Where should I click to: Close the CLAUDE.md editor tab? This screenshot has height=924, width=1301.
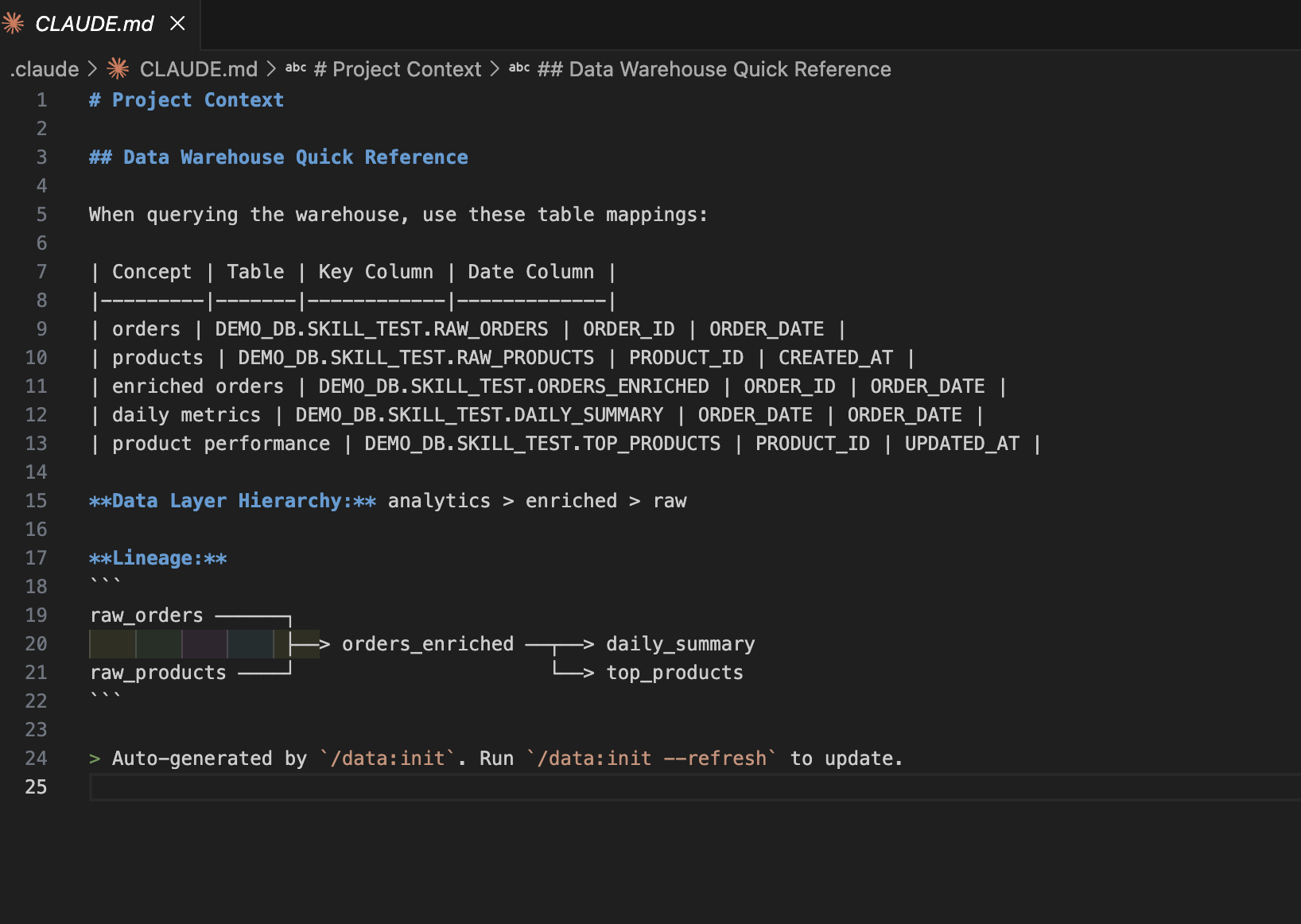pos(177,24)
